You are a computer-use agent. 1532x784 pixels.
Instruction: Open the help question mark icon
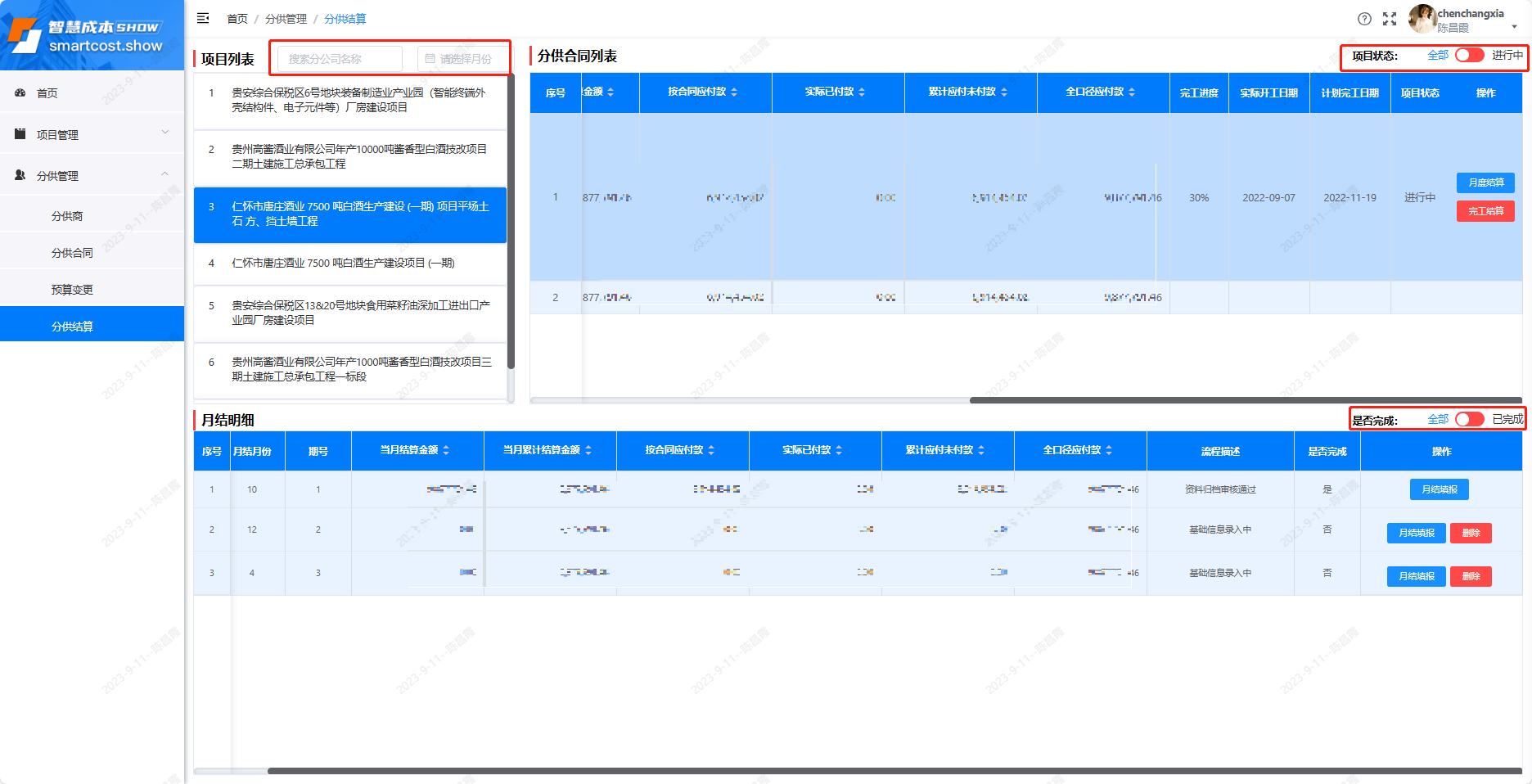point(1364,19)
